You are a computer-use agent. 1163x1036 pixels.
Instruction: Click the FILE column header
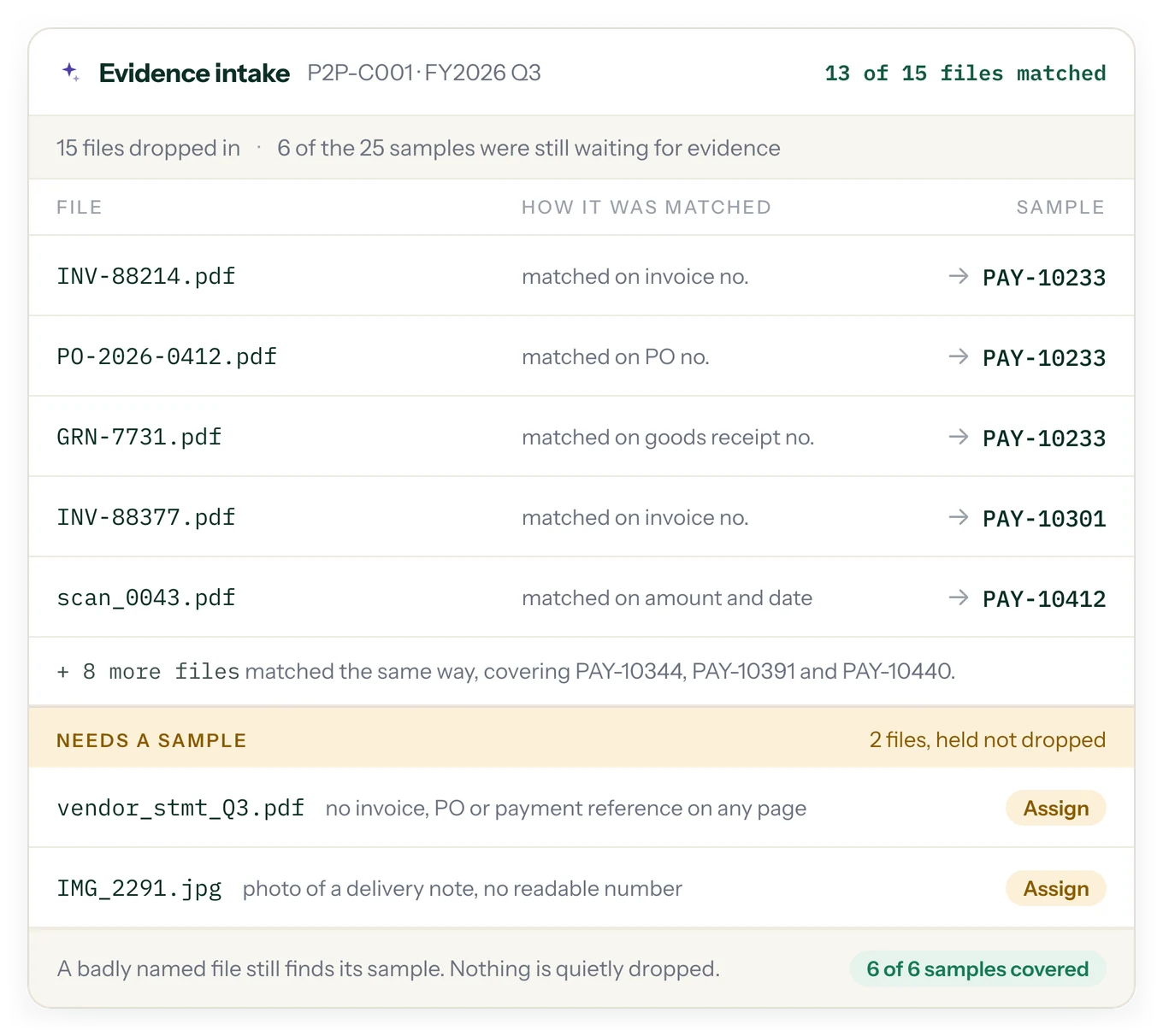tap(80, 207)
